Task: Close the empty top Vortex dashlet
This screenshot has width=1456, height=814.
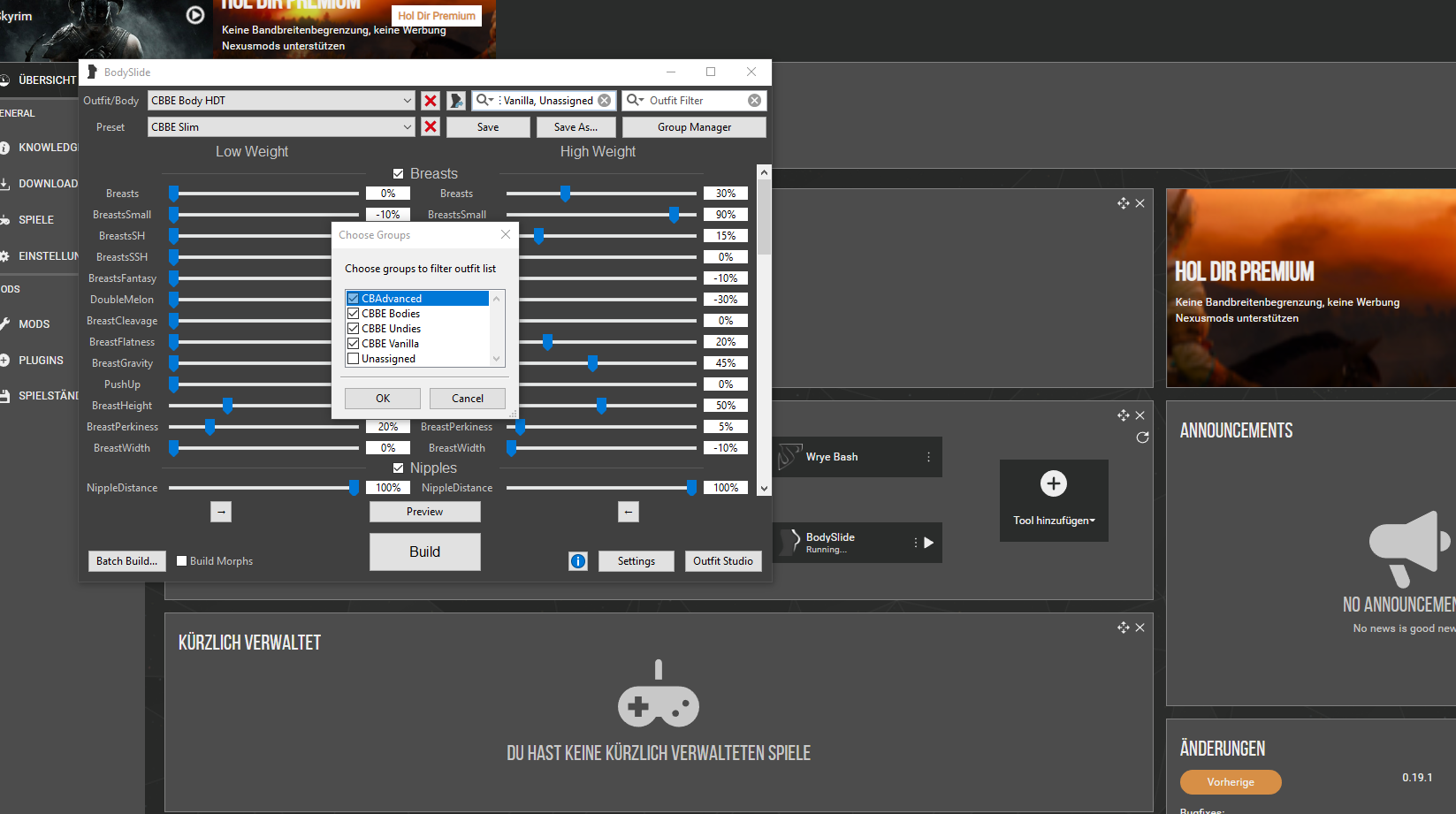Action: [x=1140, y=203]
